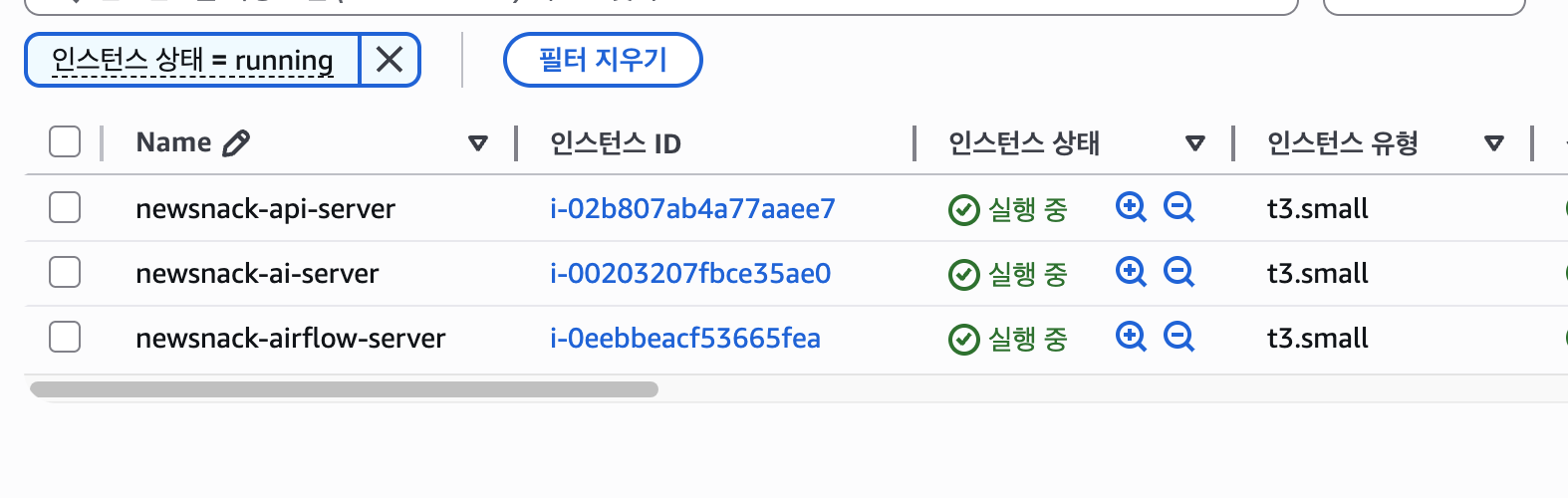Click the horizontal scrollbar under the table
Viewport: 1568px width, 498px height.
344,389
